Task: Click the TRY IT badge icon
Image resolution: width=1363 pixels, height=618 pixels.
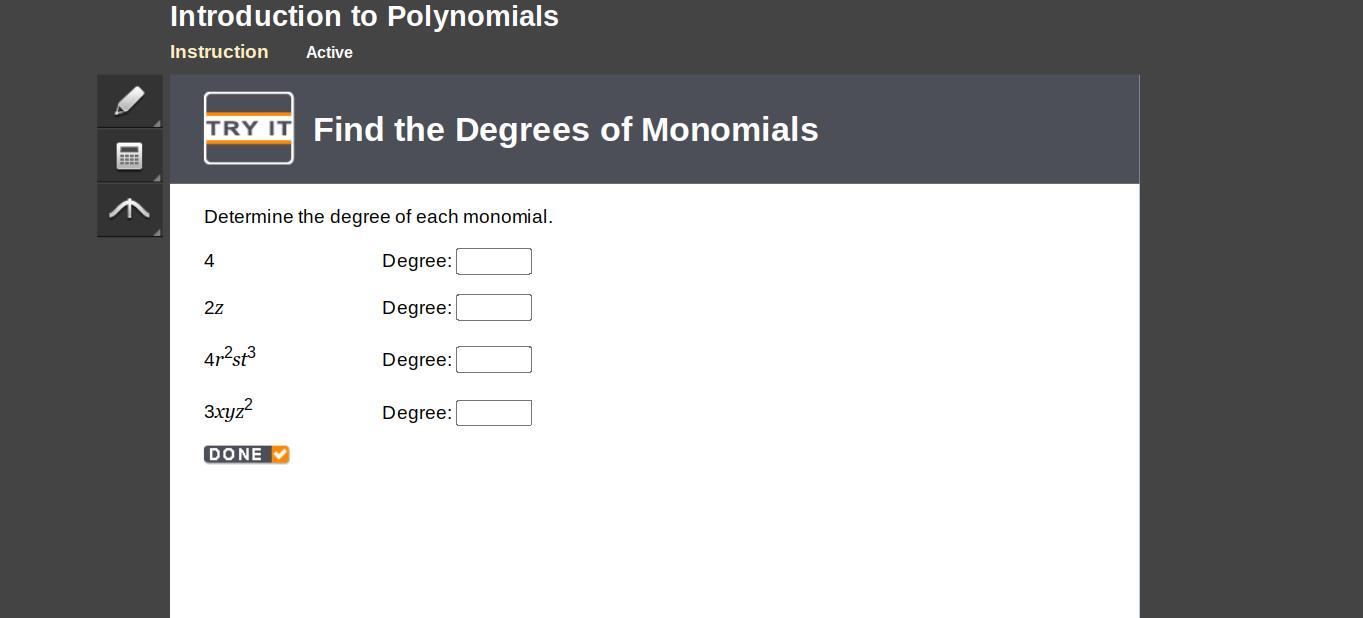Action: pyautogui.click(x=249, y=128)
